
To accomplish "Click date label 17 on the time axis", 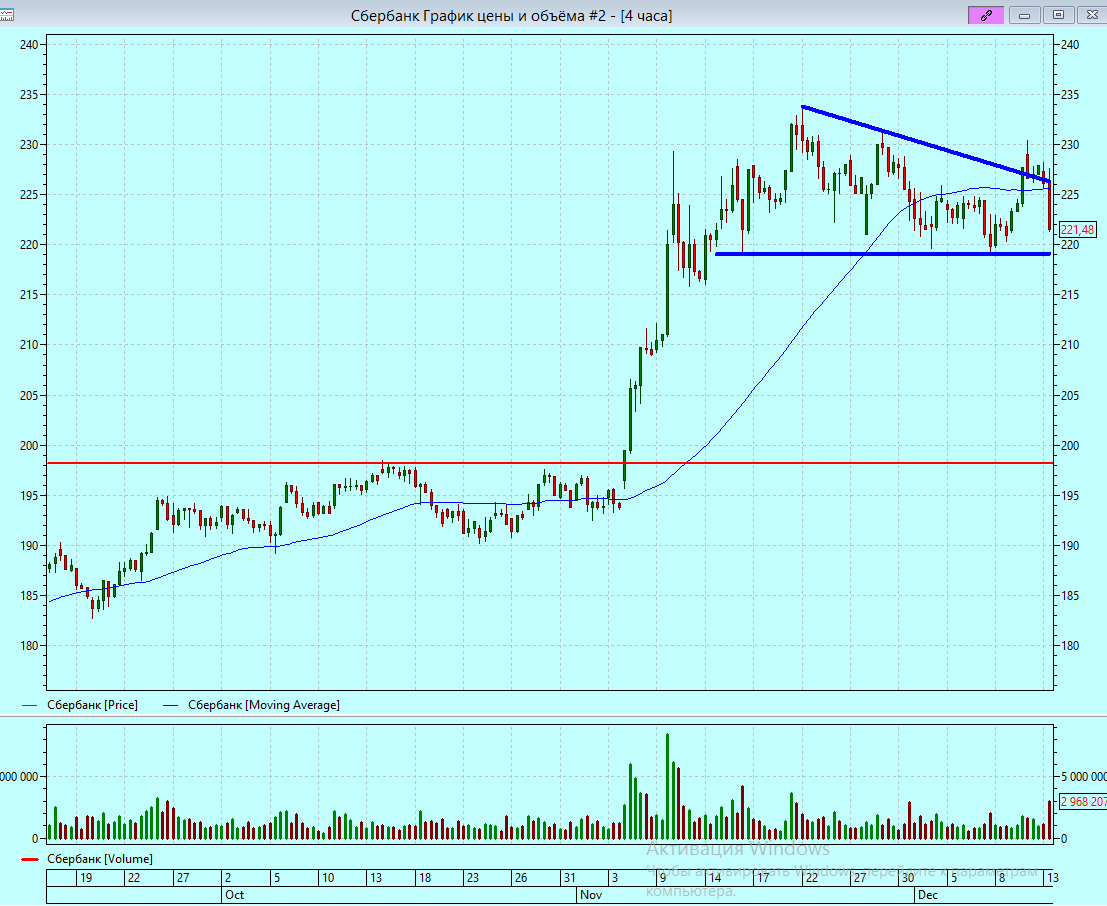I will click(763, 878).
